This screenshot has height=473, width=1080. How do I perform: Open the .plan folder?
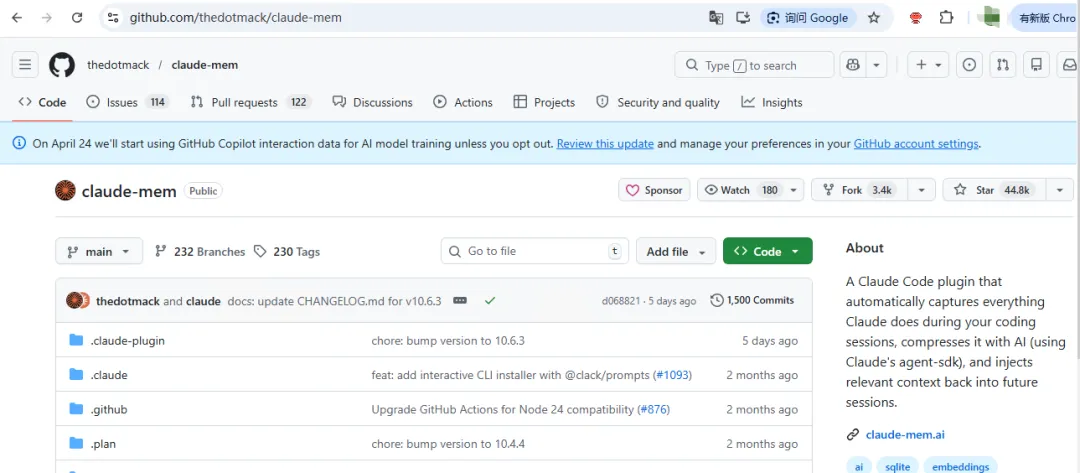pos(103,444)
